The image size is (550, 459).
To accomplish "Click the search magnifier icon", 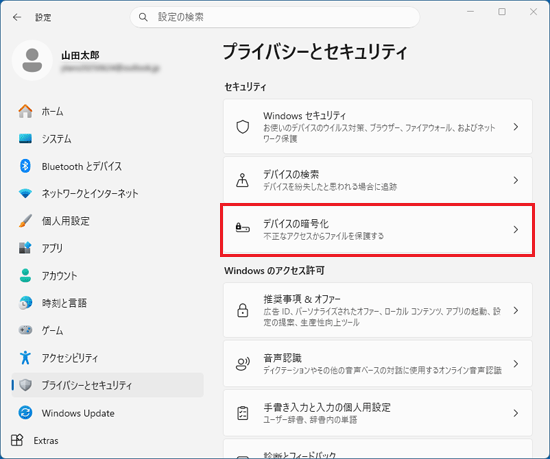I will click(x=143, y=17).
